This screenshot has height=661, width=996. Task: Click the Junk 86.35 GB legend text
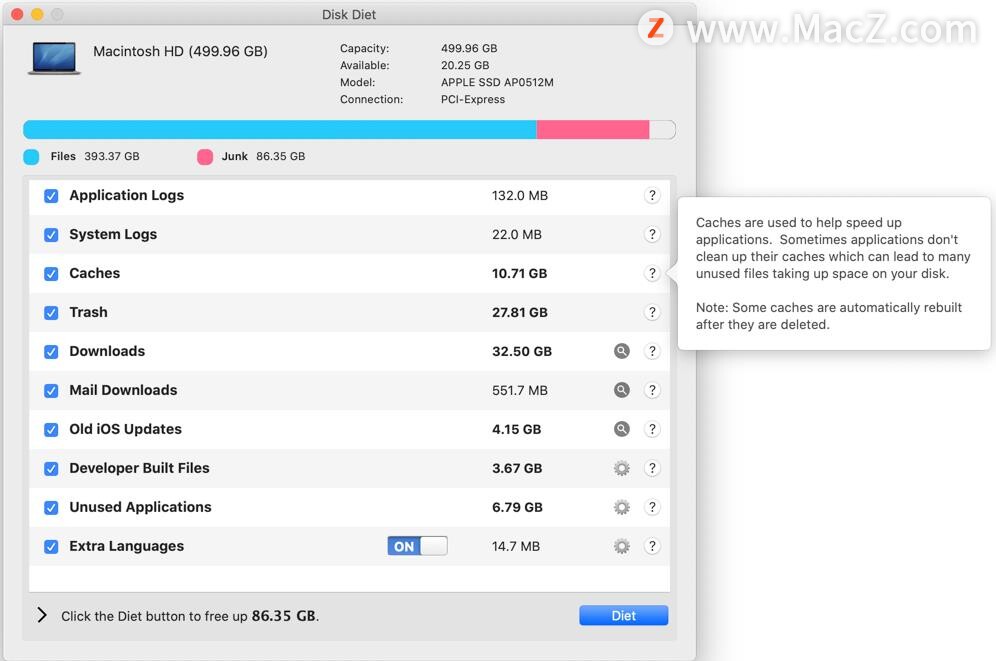pos(264,156)
